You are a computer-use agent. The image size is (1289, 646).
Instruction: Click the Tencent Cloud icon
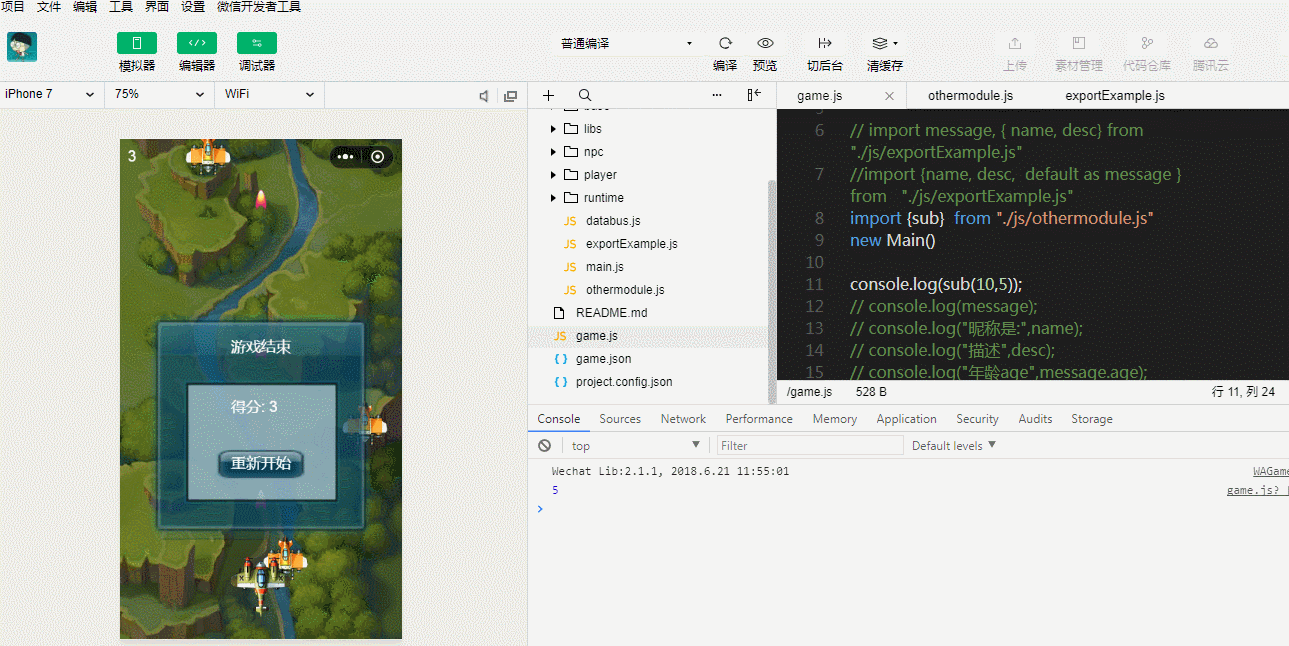[1211, 43]
